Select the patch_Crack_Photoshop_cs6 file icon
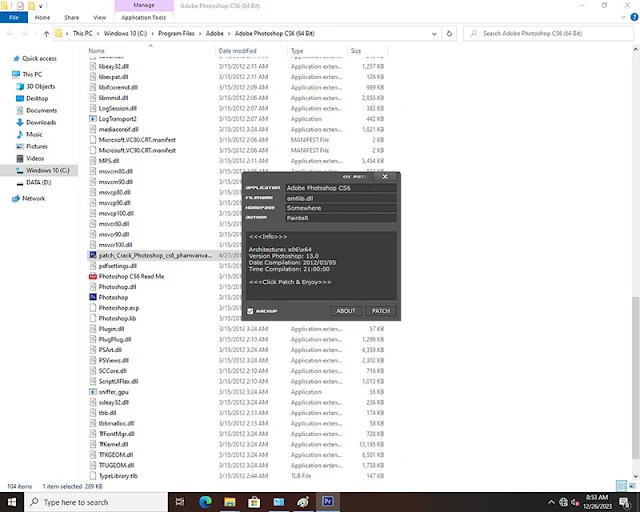The image size is (640, 512). tap(93, 255)
